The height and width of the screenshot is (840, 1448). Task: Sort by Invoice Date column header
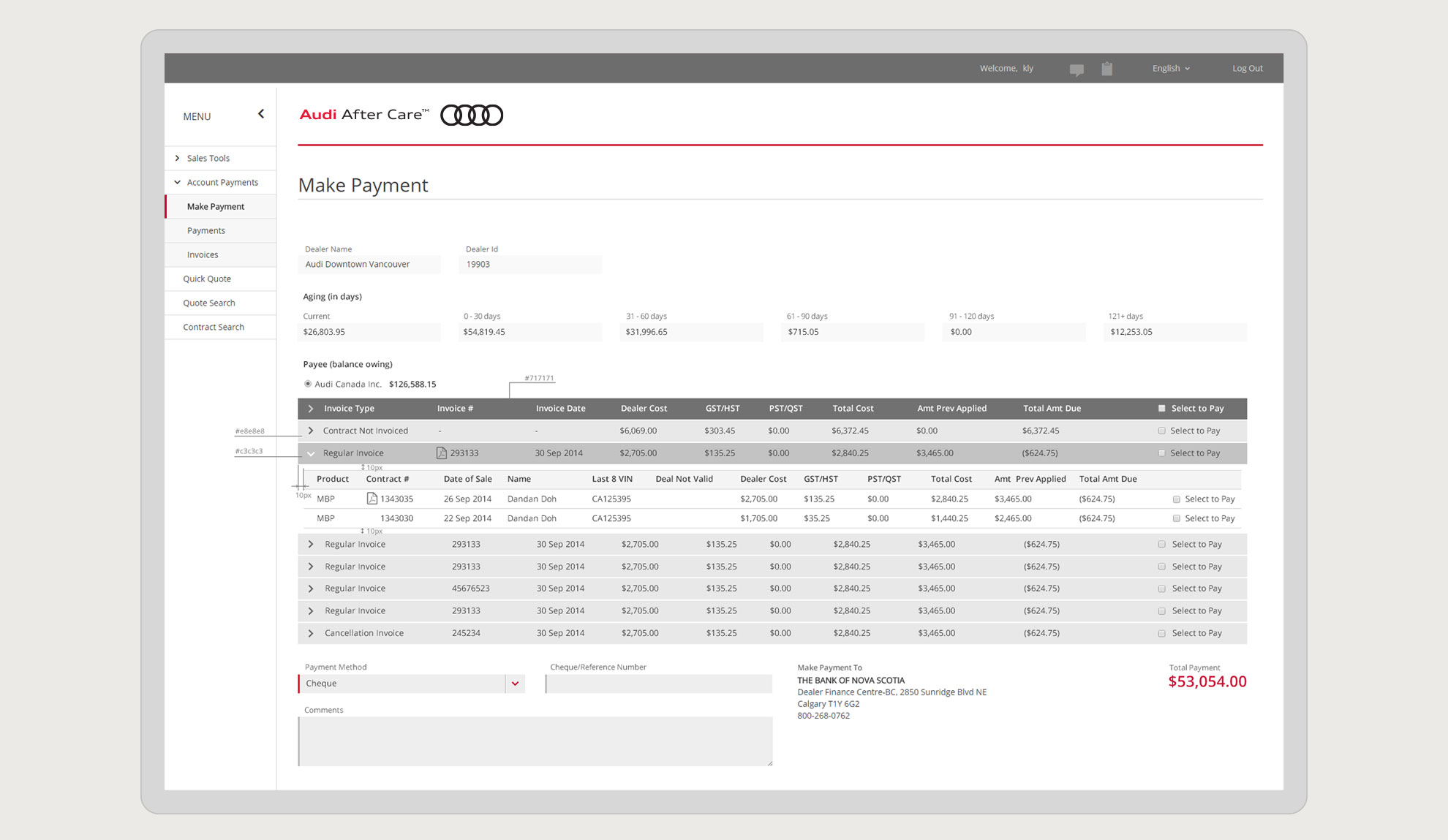(x=560, y=409)
